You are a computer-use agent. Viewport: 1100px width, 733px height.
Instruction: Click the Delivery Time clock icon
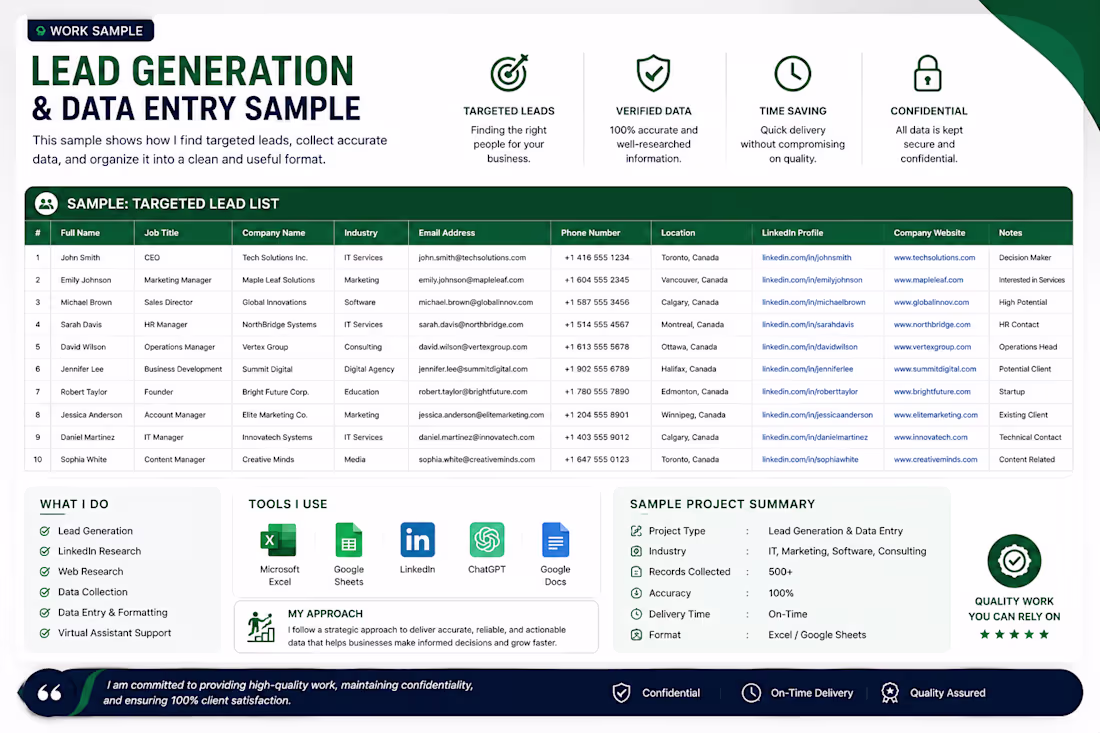pyautogui.click(x=636, y=614)
